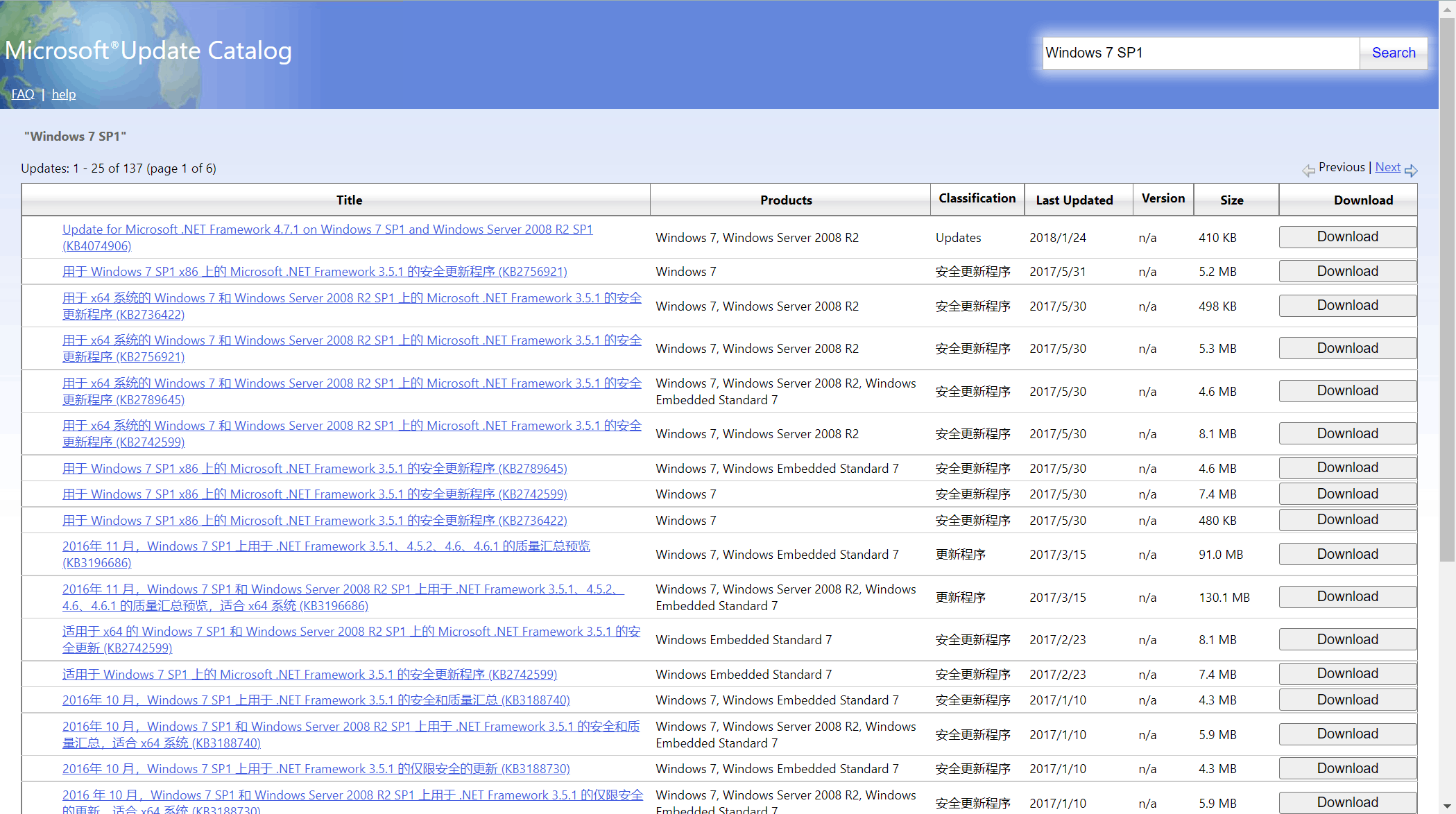Viewport: 1456px width, 814px height.
Task: Sort by Classification column header
Action: coord(977,198)
